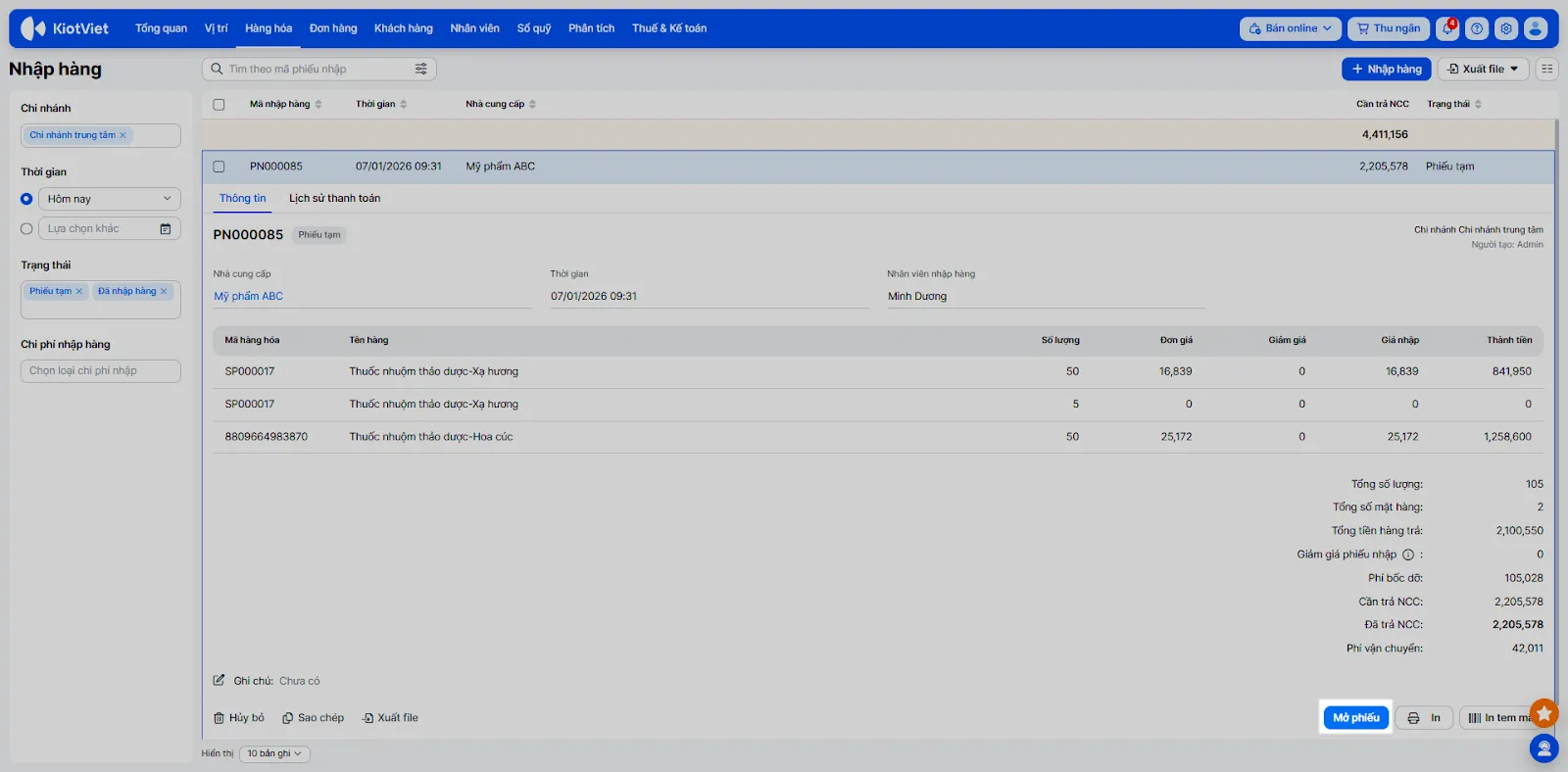Open the notifications bell icon
The height and width of the screenshot is (772, 1568).
[x=1447, y=28]
